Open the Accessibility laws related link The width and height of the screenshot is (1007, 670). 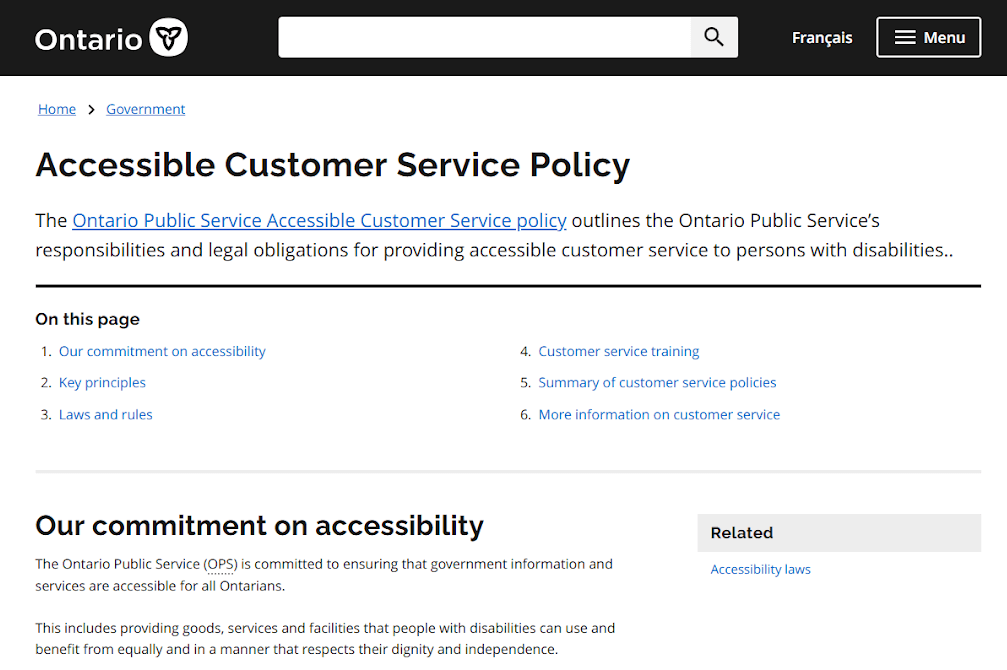click(760, 568)
